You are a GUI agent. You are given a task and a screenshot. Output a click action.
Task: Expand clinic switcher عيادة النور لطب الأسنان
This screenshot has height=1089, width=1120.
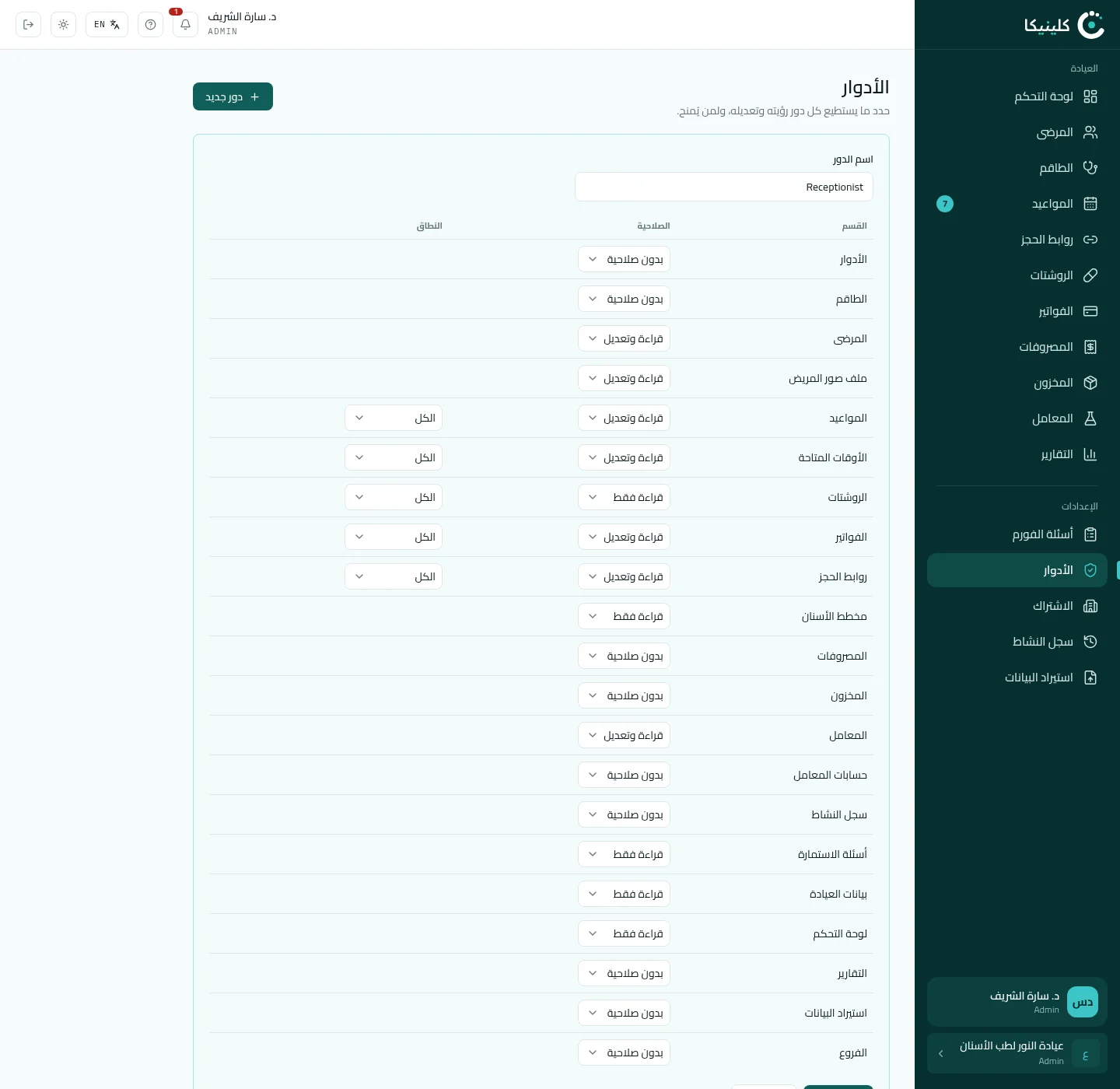coord(1017,1053)
